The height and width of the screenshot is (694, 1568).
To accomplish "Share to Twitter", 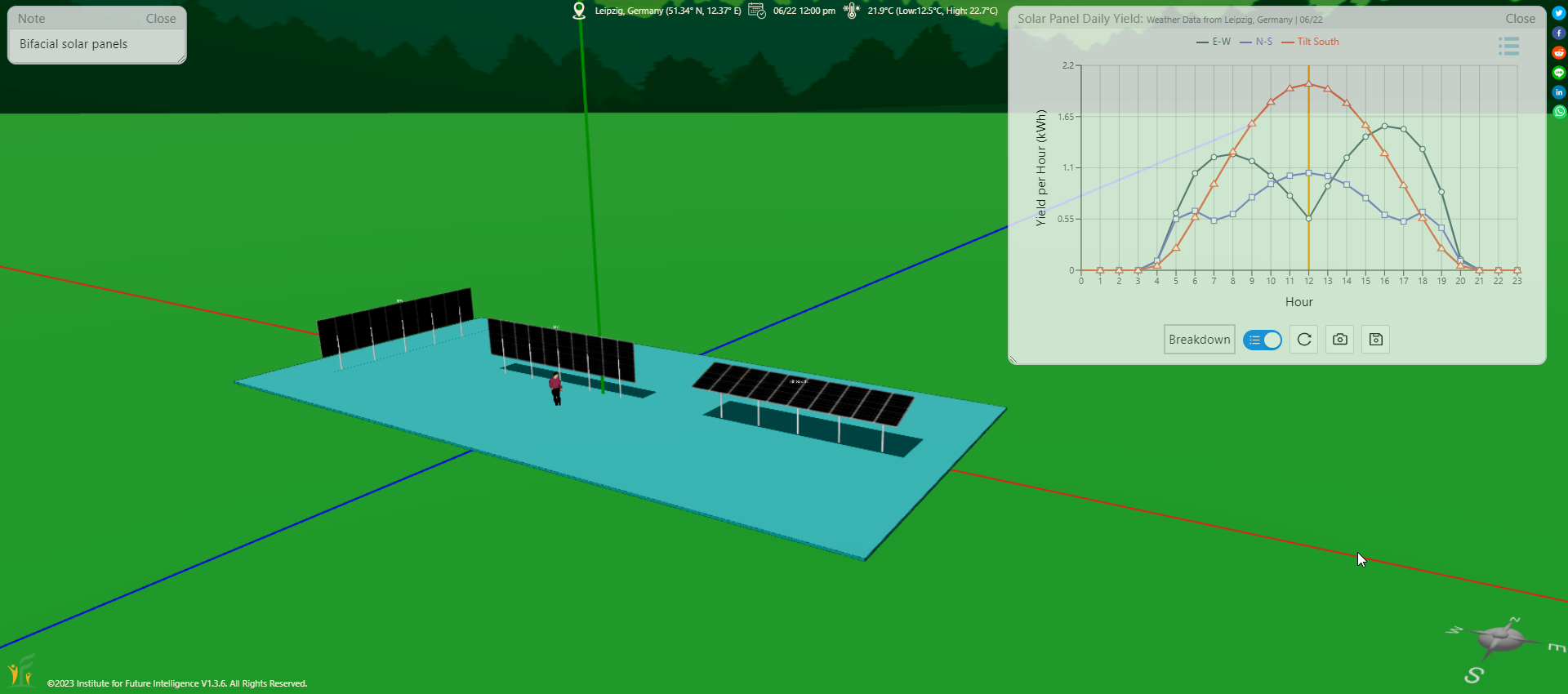I will coord(1559,13).
